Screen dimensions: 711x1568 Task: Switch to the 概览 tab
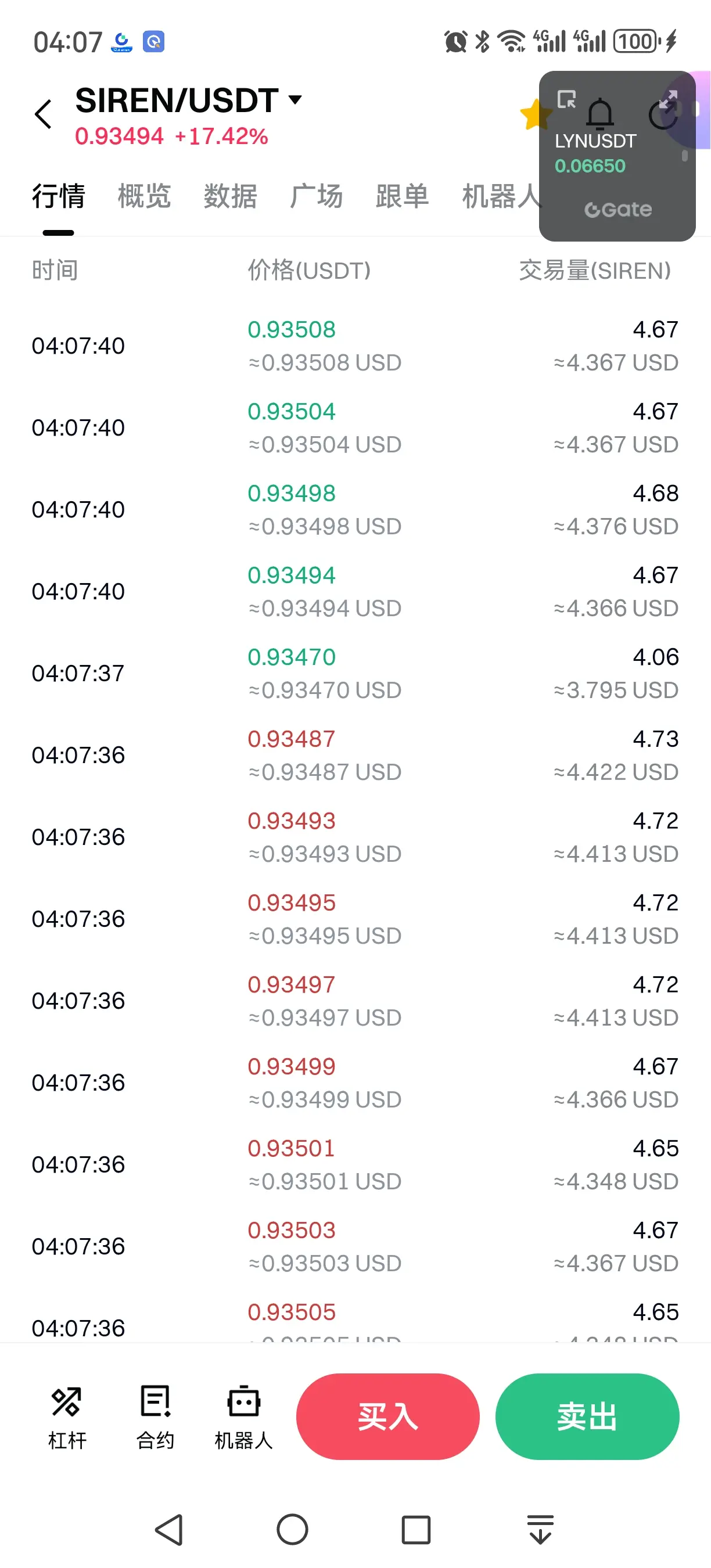pos(144,197)
